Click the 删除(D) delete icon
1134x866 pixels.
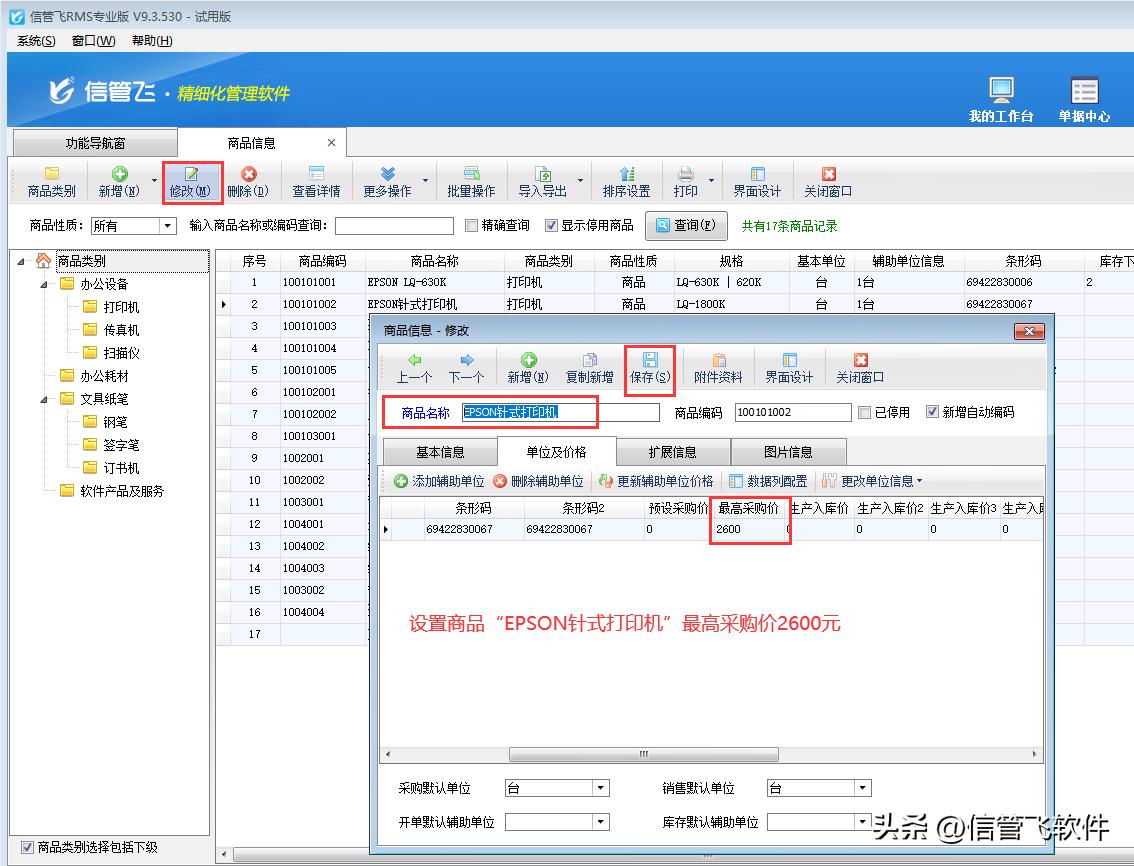pyautogui.click(x=249, y=182)
